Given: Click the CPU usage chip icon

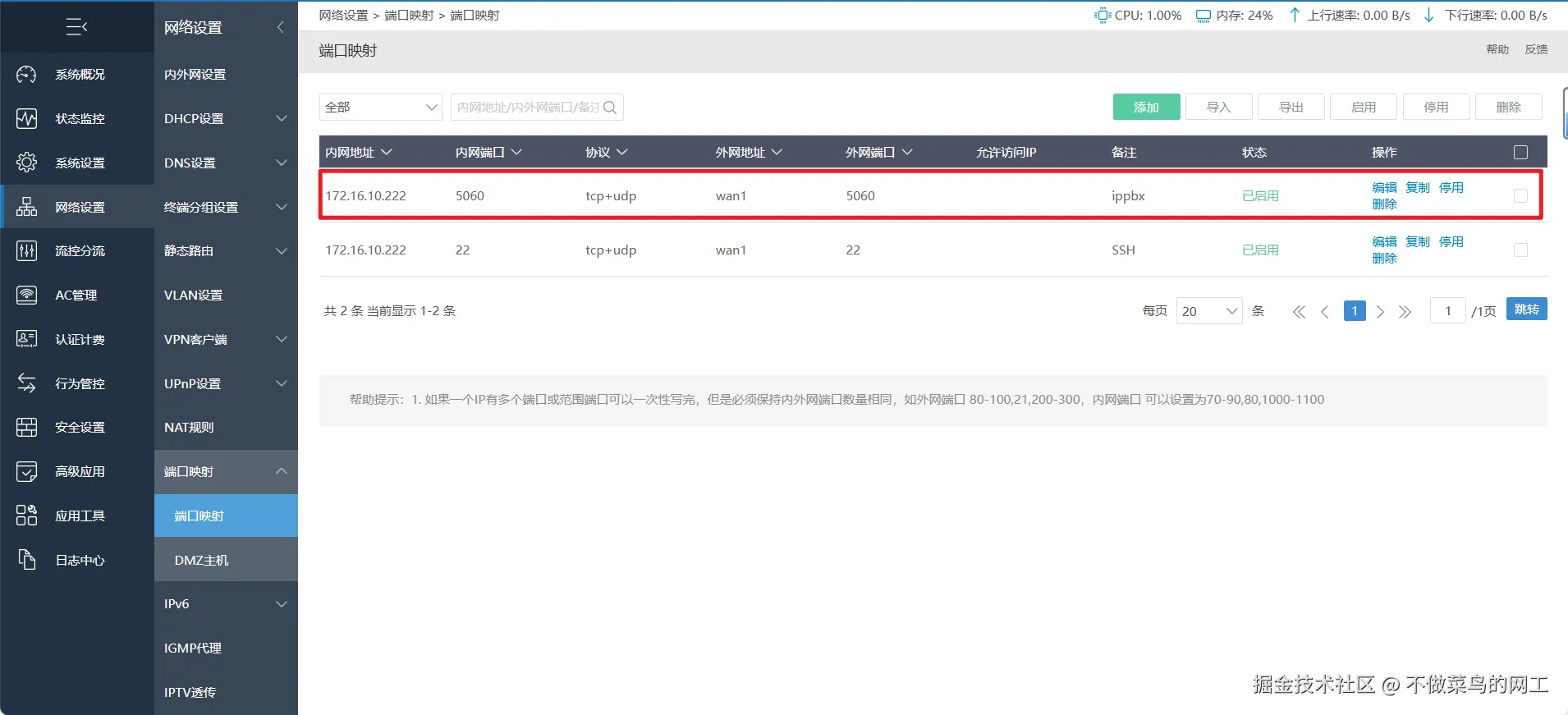Looking at the screenshot, I should pos(1103,16).
